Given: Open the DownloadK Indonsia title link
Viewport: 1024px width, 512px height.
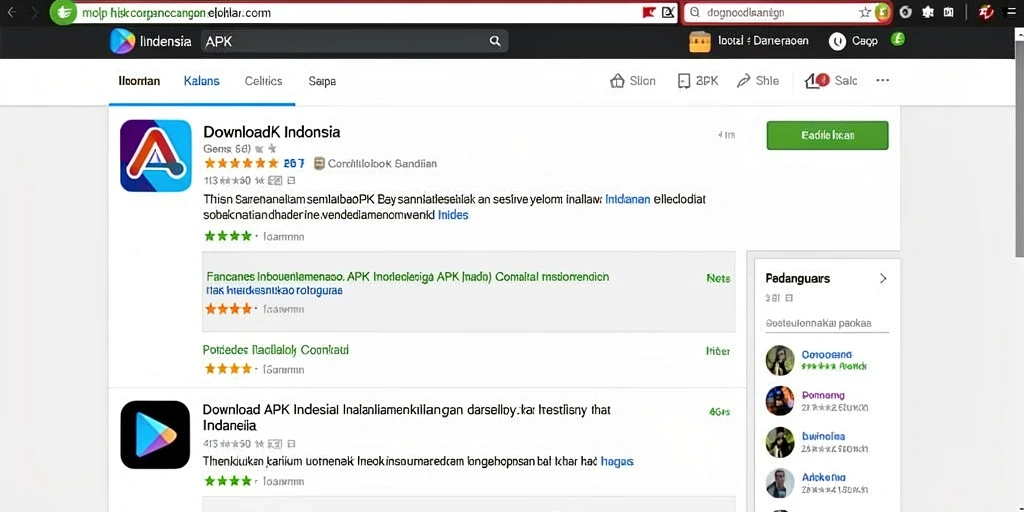Looking at the screenshot, I should click(272, 132).
